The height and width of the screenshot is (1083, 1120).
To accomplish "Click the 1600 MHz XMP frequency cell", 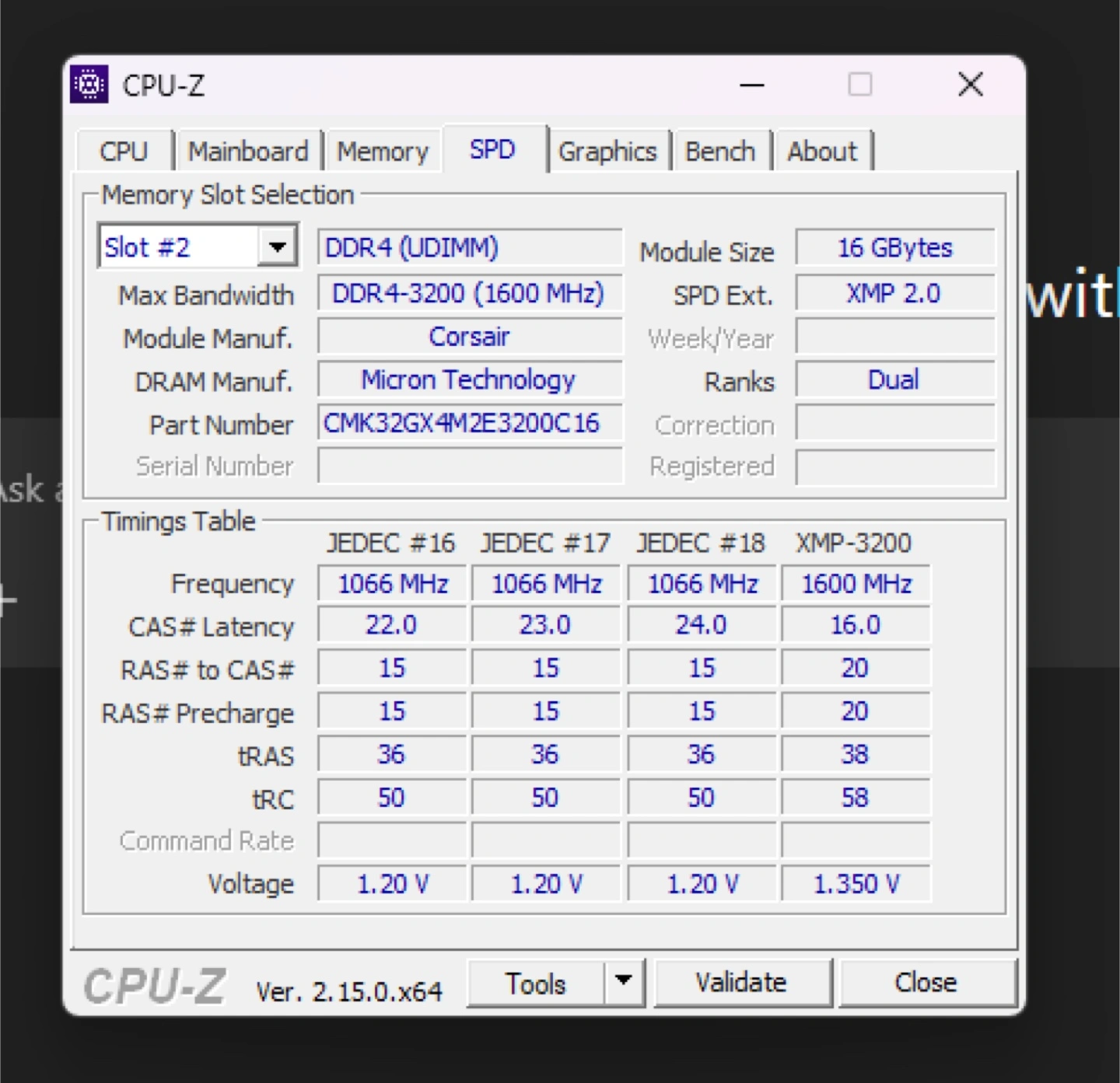I will click(x=856, y=583).
